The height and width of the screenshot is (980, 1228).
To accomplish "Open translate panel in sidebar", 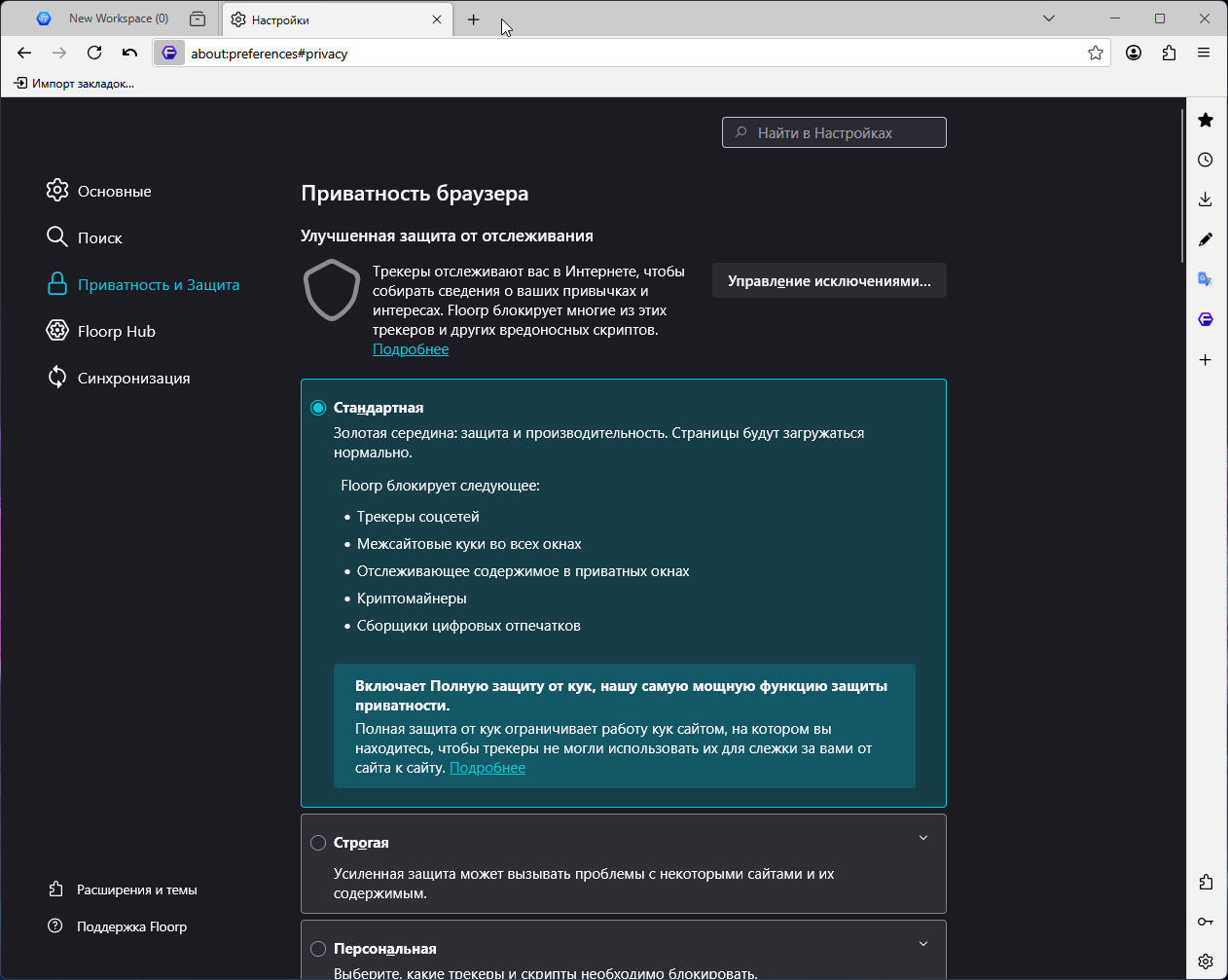I will 1206,279.
